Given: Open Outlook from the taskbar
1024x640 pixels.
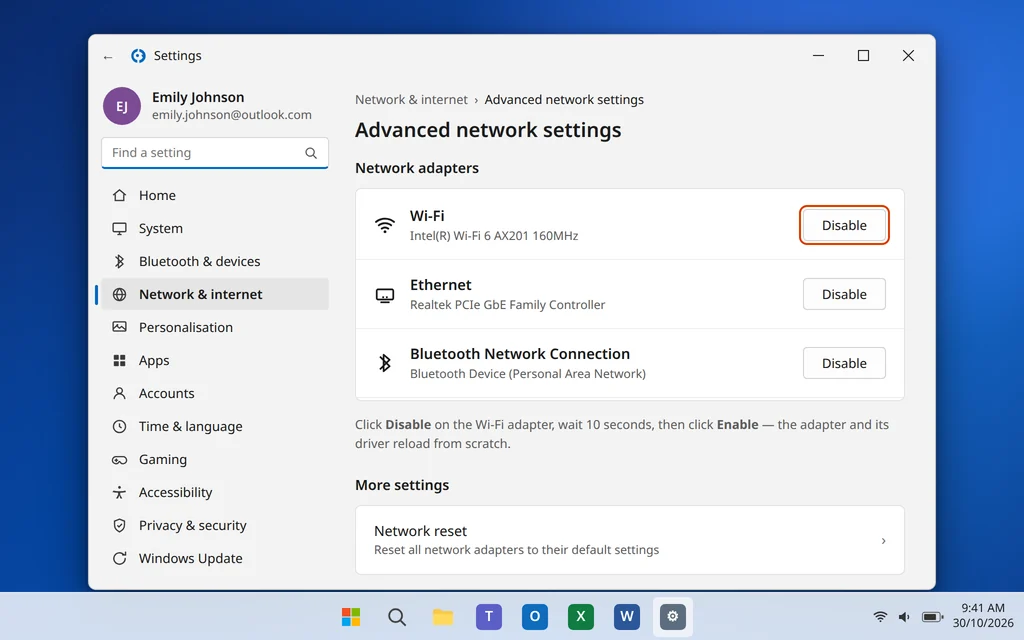Looking at the screenshot, I should 534,616.
